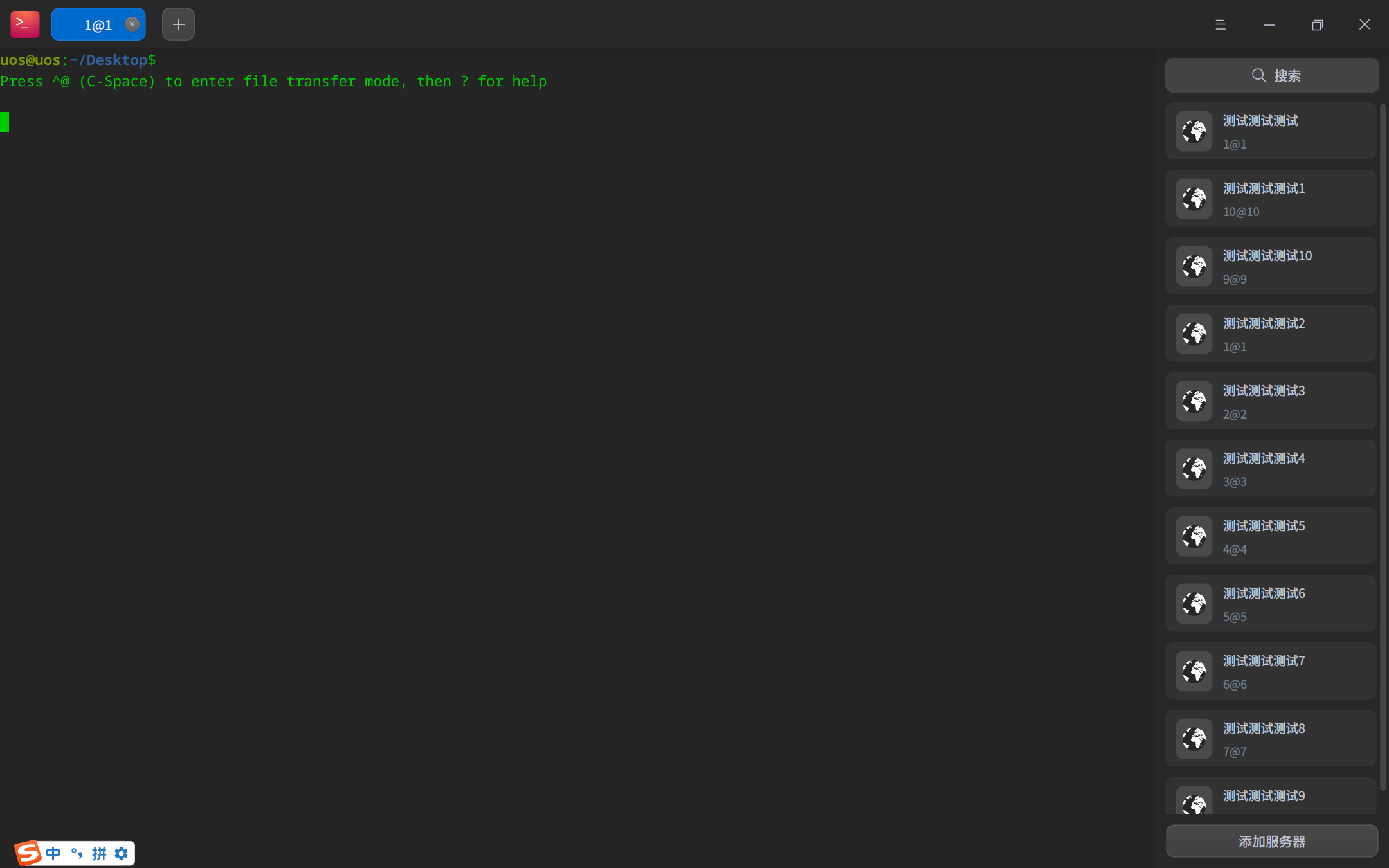
Task: Click globe icon of 测试测试测试10
Action: [1194, 266]
